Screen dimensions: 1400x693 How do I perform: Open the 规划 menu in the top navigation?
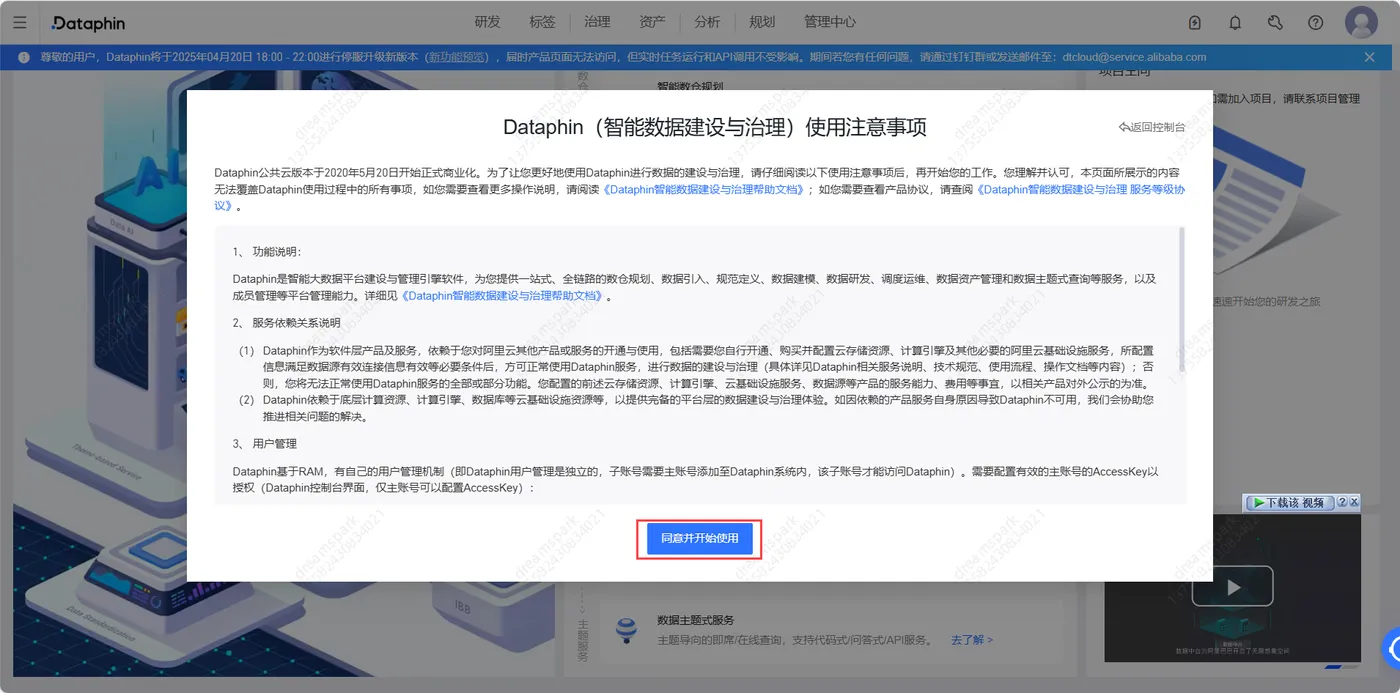click(x=762, y=22)
